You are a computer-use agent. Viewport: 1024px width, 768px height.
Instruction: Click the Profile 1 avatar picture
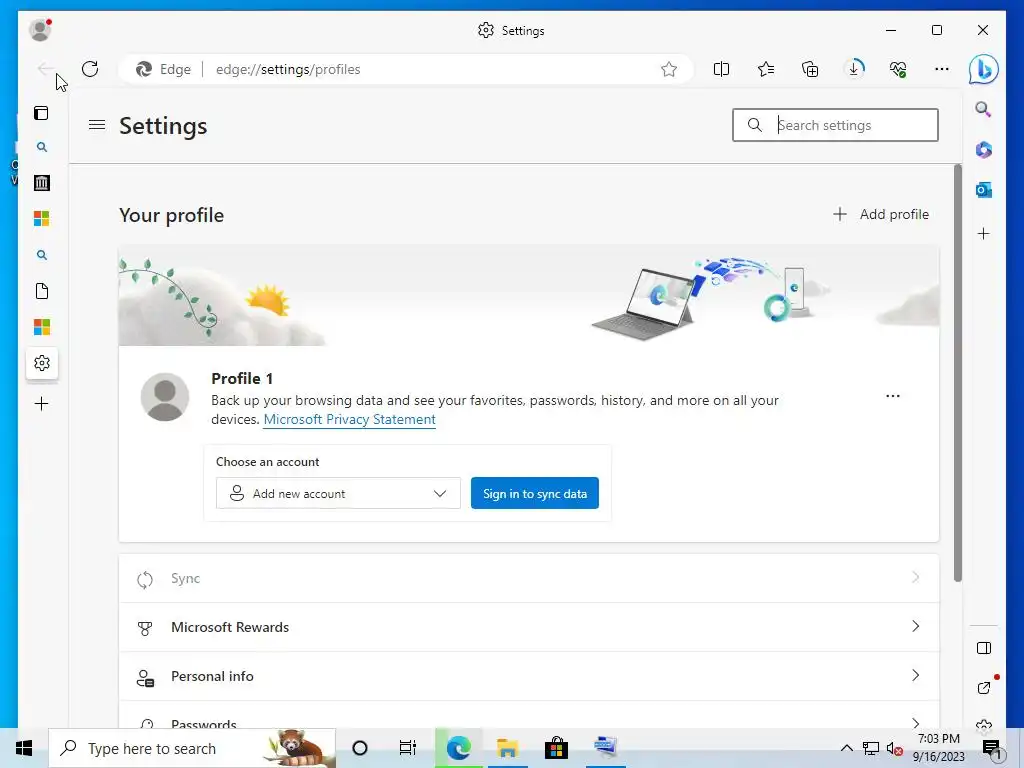pos(165,397)
